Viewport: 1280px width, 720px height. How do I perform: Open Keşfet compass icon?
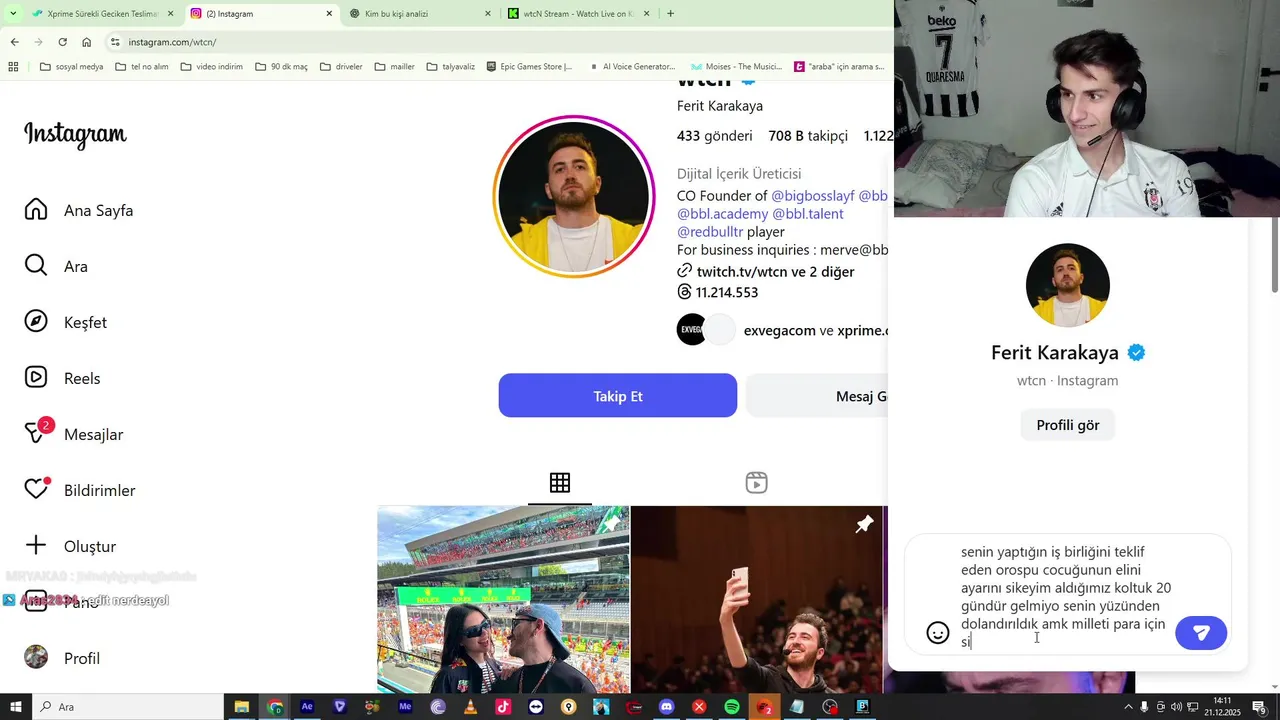pos(36,322)
